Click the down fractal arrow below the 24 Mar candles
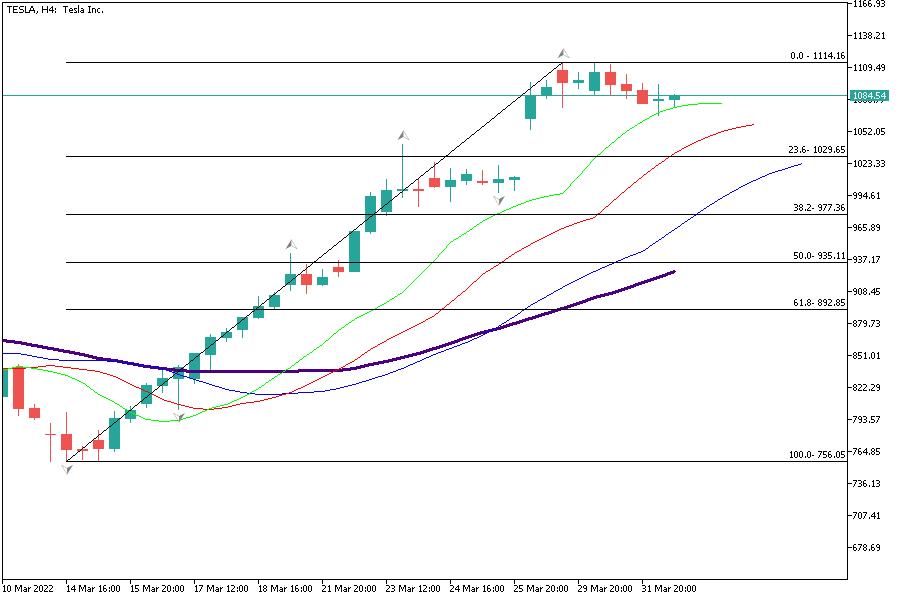This screenshot has height=600, width=900. click(x=498, y=200)
